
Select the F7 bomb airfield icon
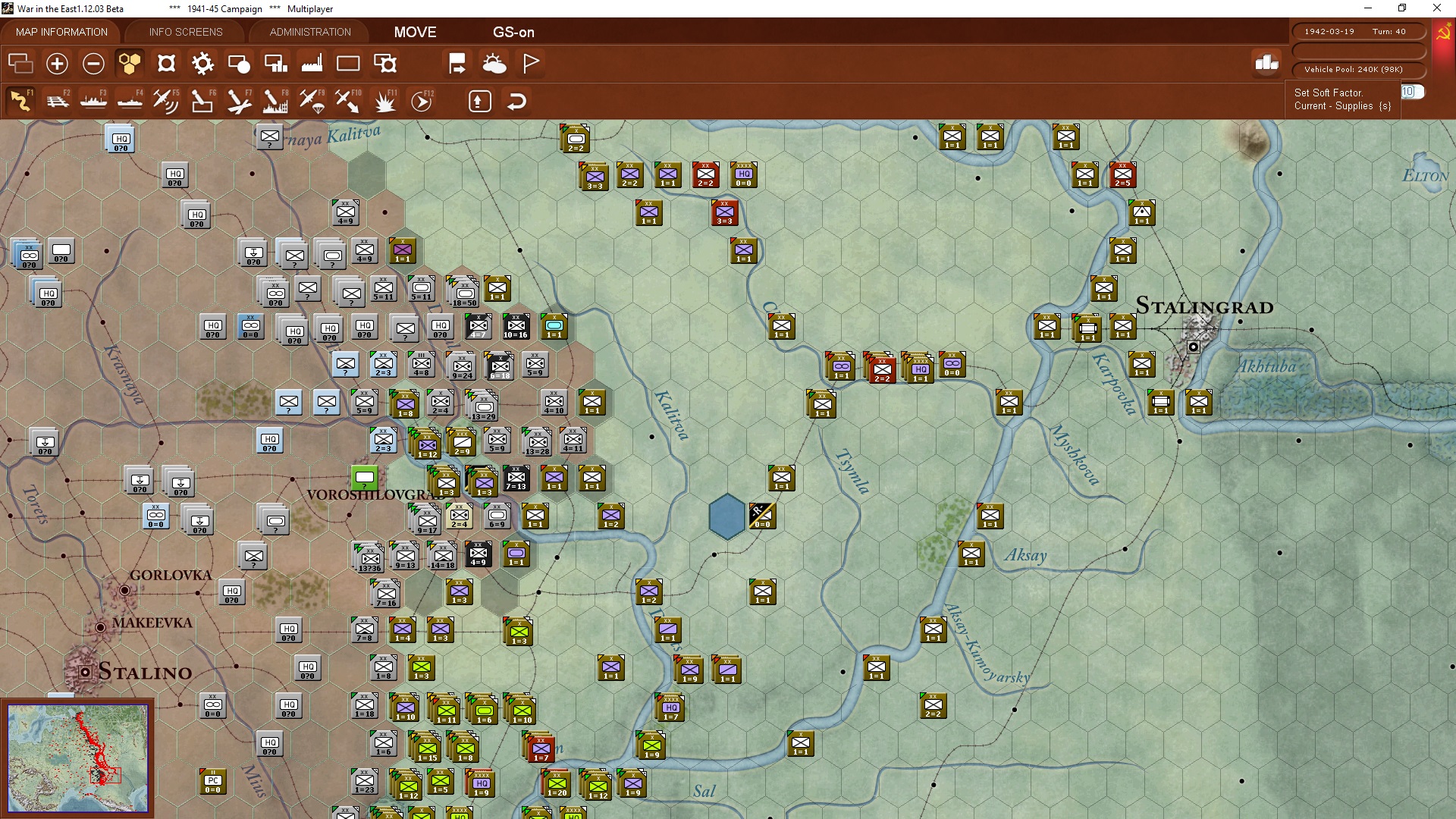coord(239,101)
